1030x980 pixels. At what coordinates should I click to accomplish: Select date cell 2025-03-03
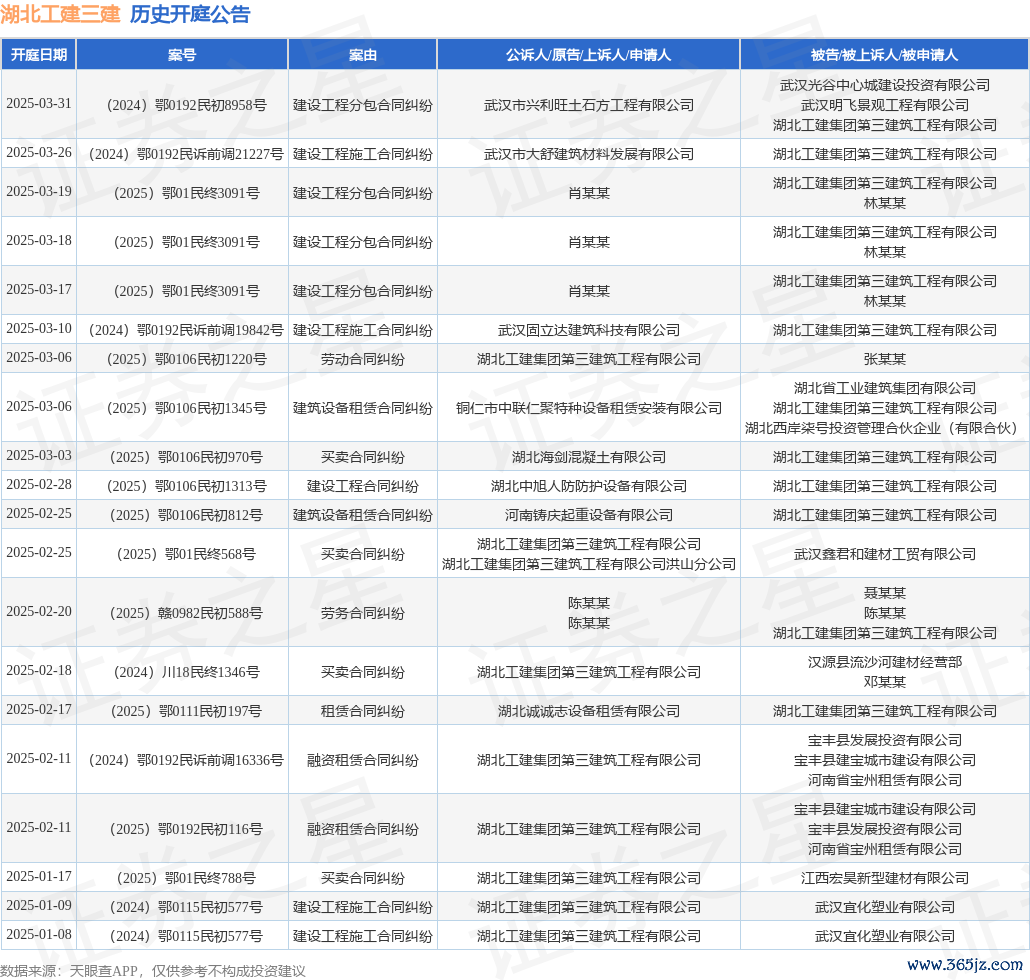[39, 456]
